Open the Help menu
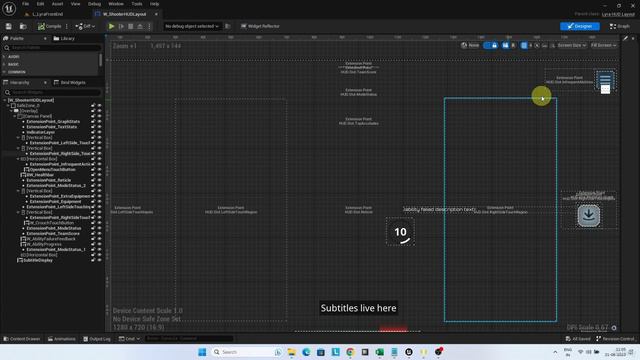 (x=154, y=4)
